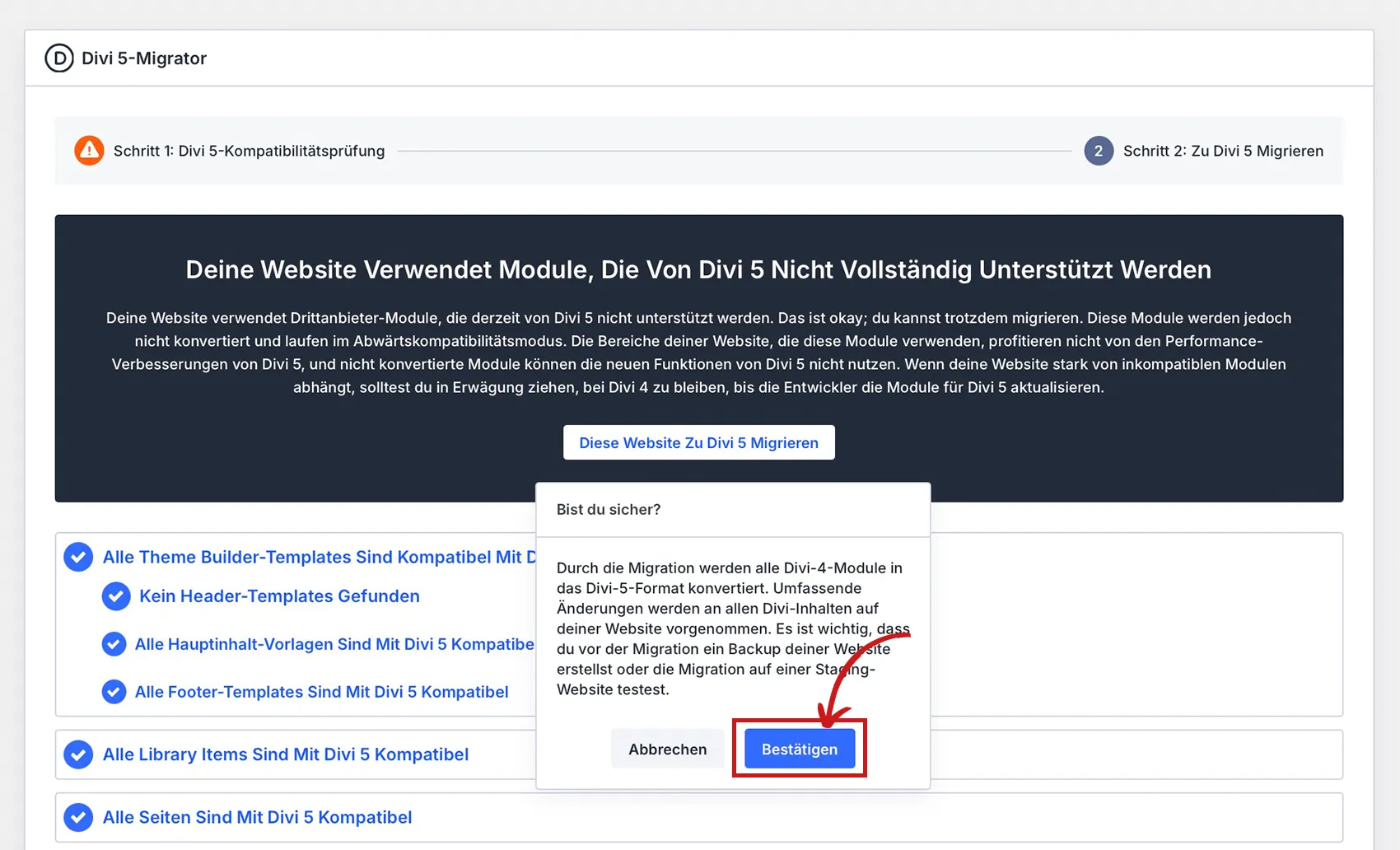Click checkmark for Alle Library Items row

pos(77,754)
